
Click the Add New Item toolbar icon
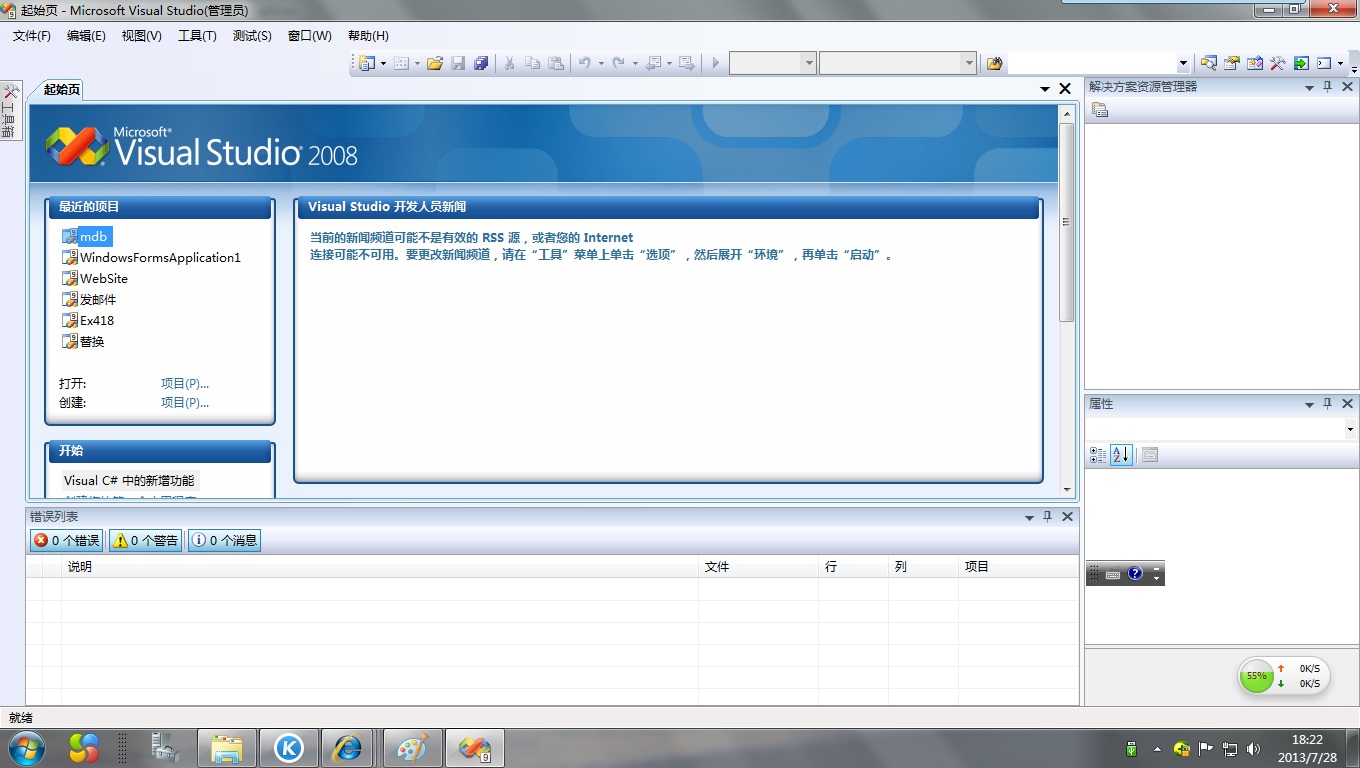(401, 63)
